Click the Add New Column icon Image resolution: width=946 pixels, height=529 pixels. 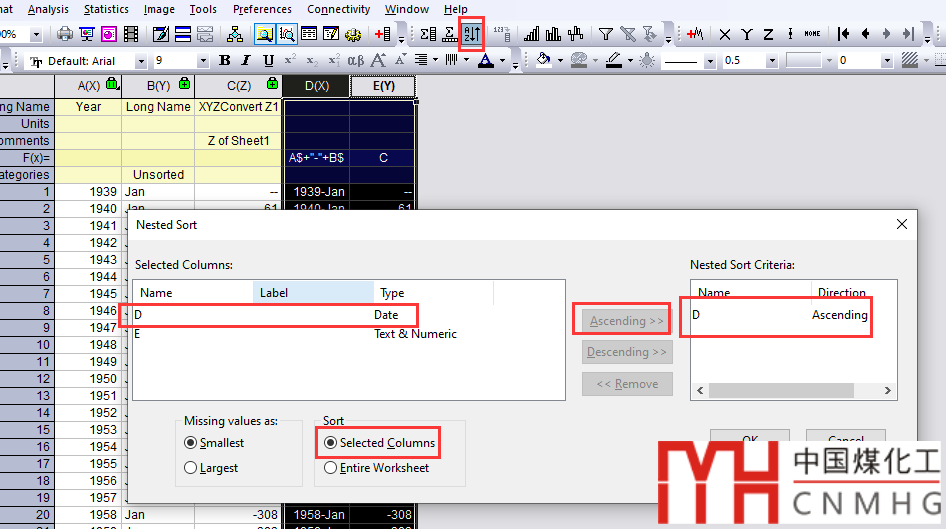click(381, 34)
